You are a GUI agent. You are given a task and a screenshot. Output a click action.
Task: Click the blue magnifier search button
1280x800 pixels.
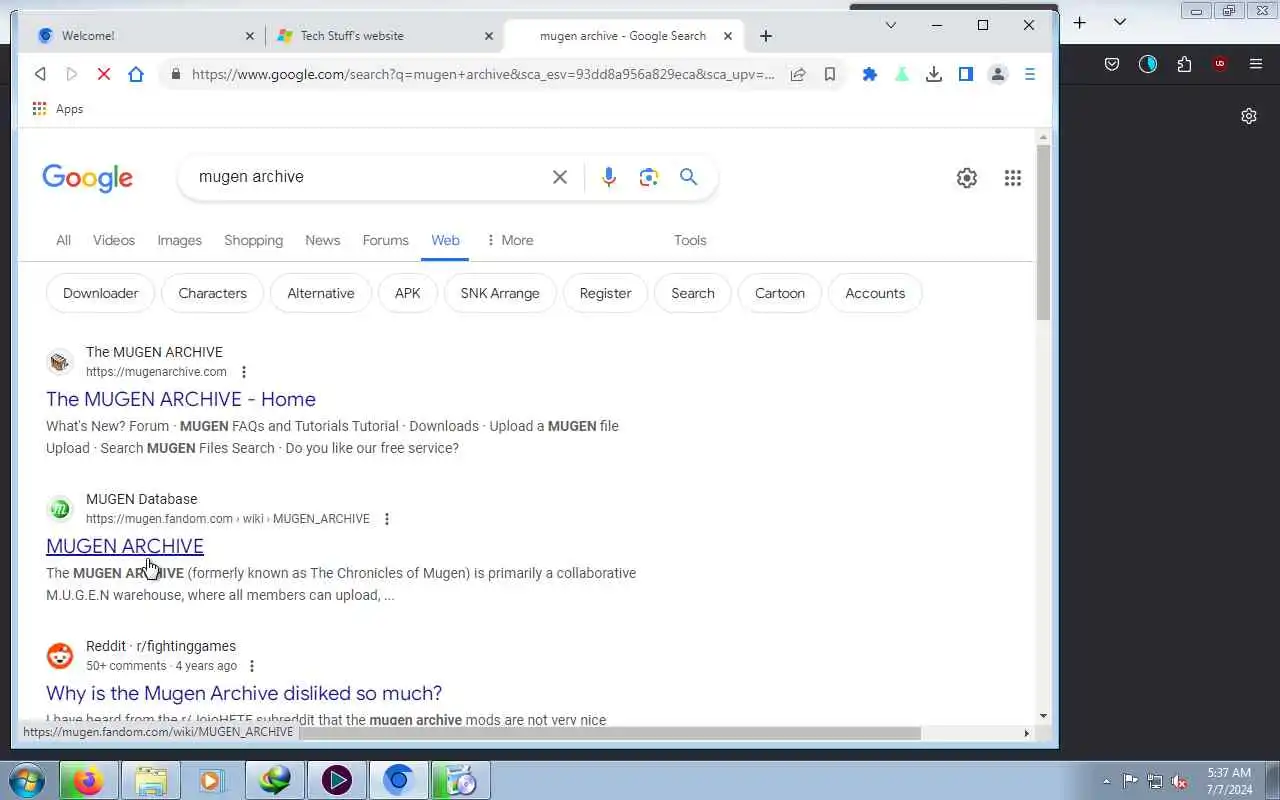[689, 177]
